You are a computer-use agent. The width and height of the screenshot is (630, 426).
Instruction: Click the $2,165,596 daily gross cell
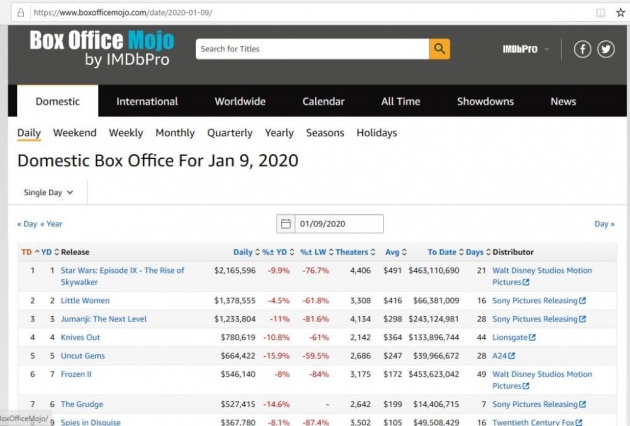click(235, 271)
